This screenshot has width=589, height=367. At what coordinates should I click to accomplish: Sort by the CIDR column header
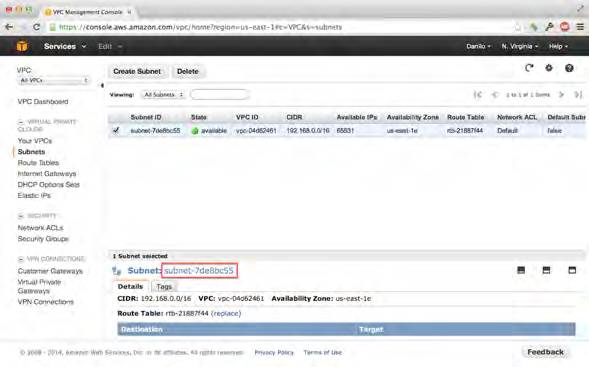(294, 117)
